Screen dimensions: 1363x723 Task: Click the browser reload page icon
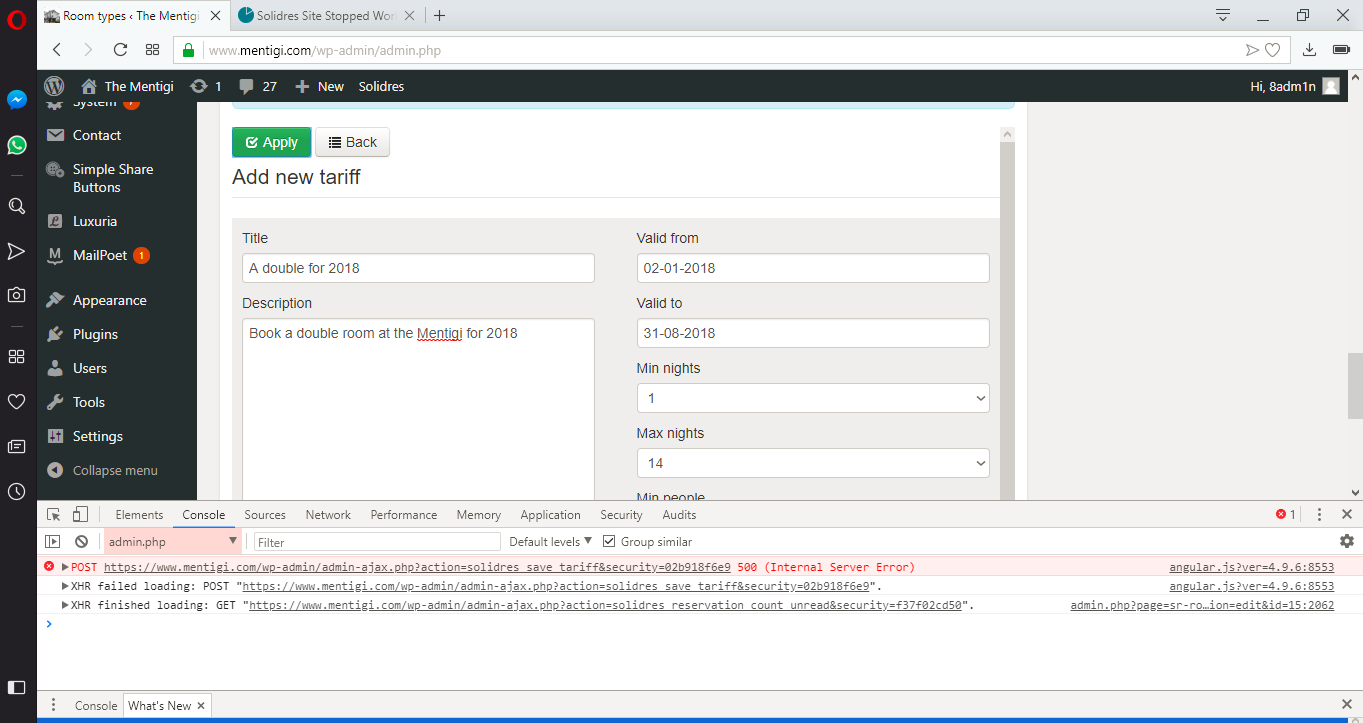click(x=120, y=50)
